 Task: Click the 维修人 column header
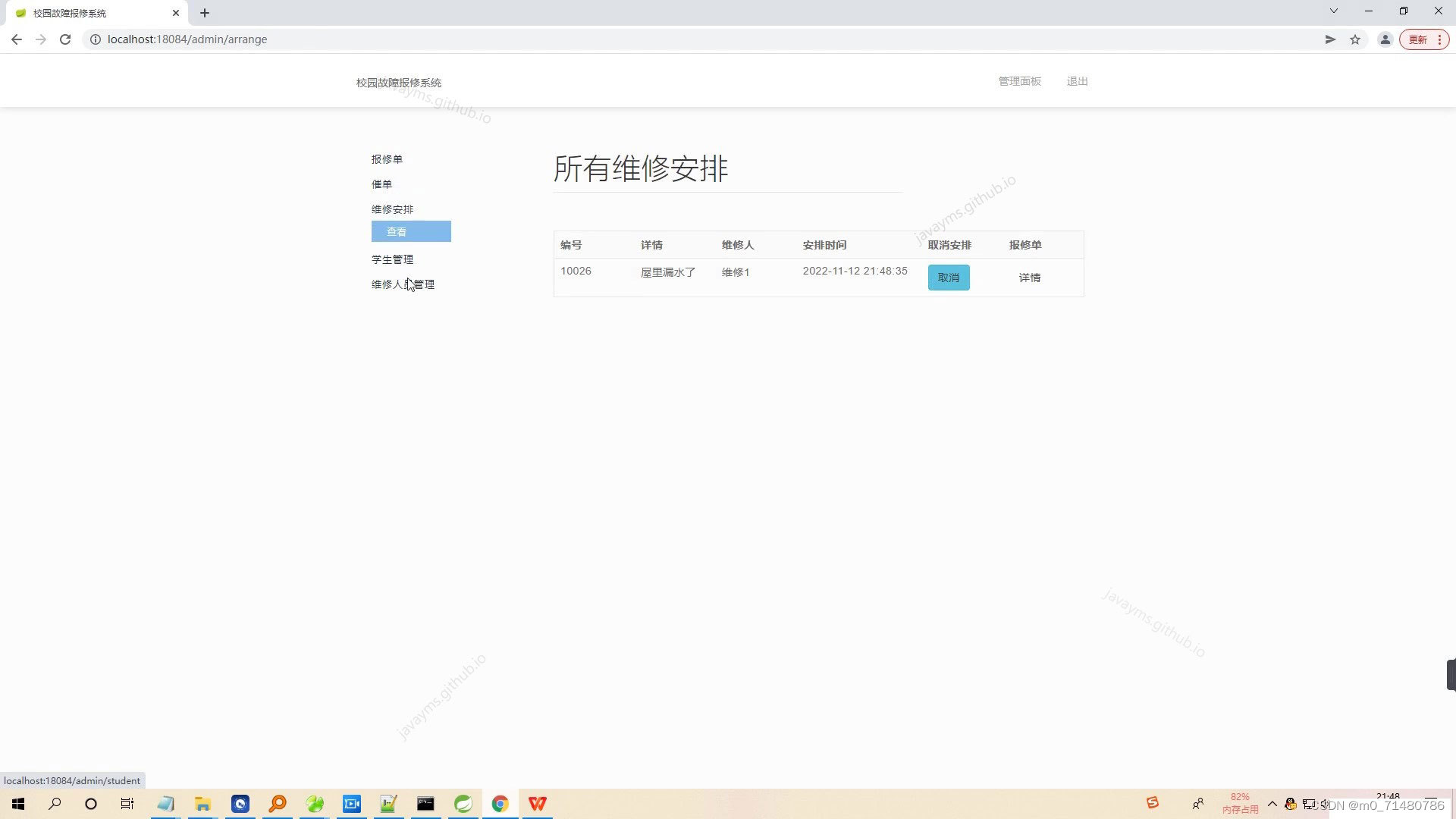(738, 245)
